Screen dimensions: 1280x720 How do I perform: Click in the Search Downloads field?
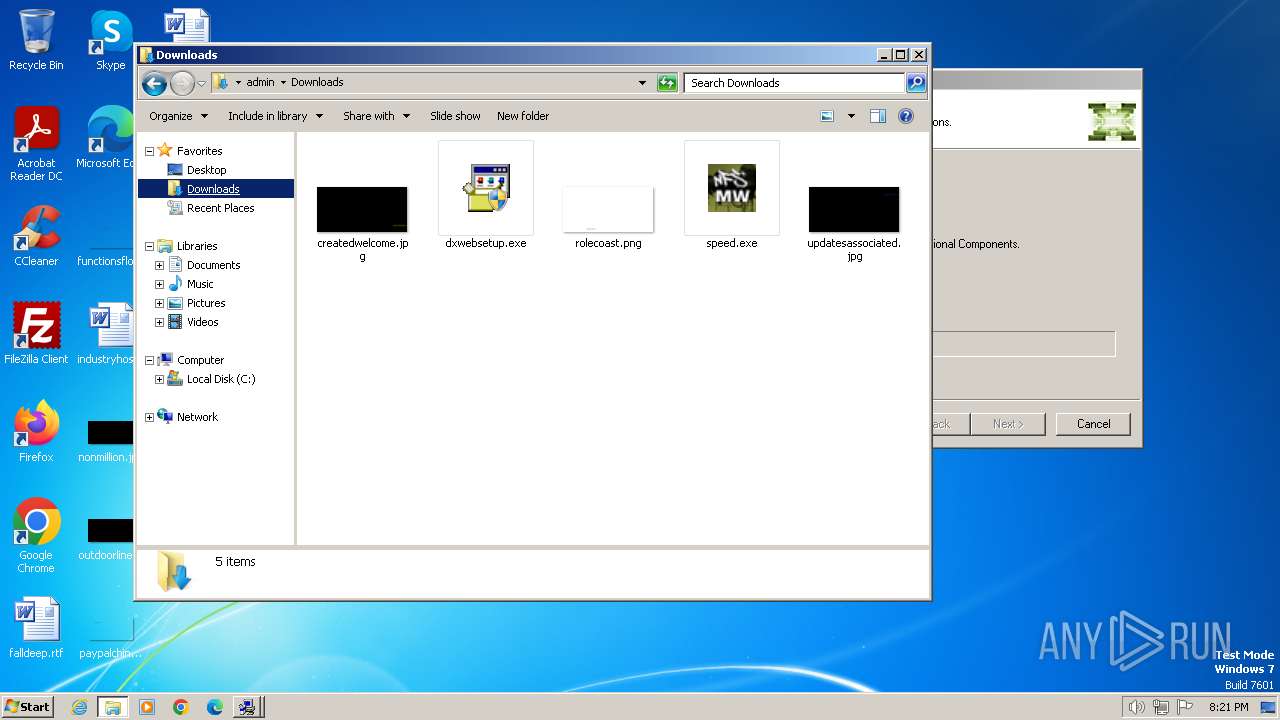(x=795, y=83)
